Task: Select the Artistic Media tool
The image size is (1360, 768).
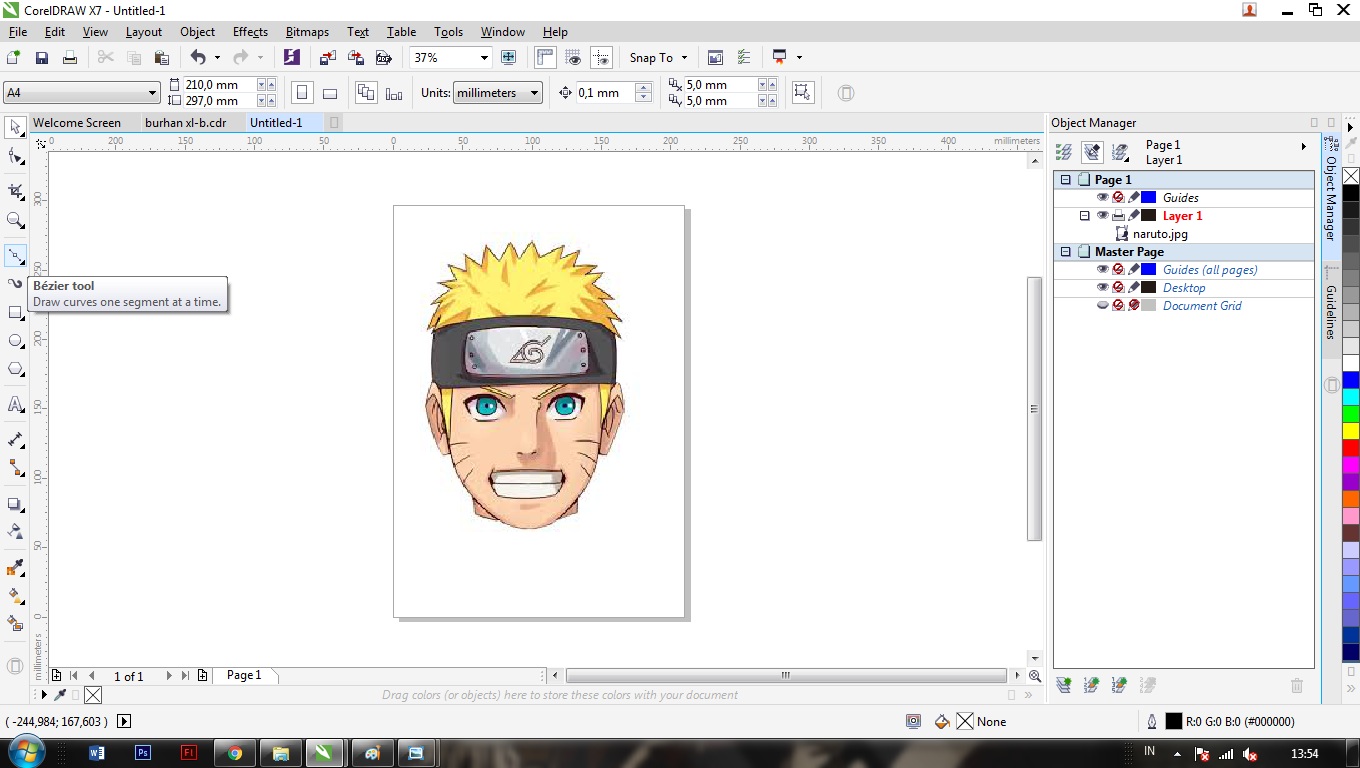Action: point(15,285)
